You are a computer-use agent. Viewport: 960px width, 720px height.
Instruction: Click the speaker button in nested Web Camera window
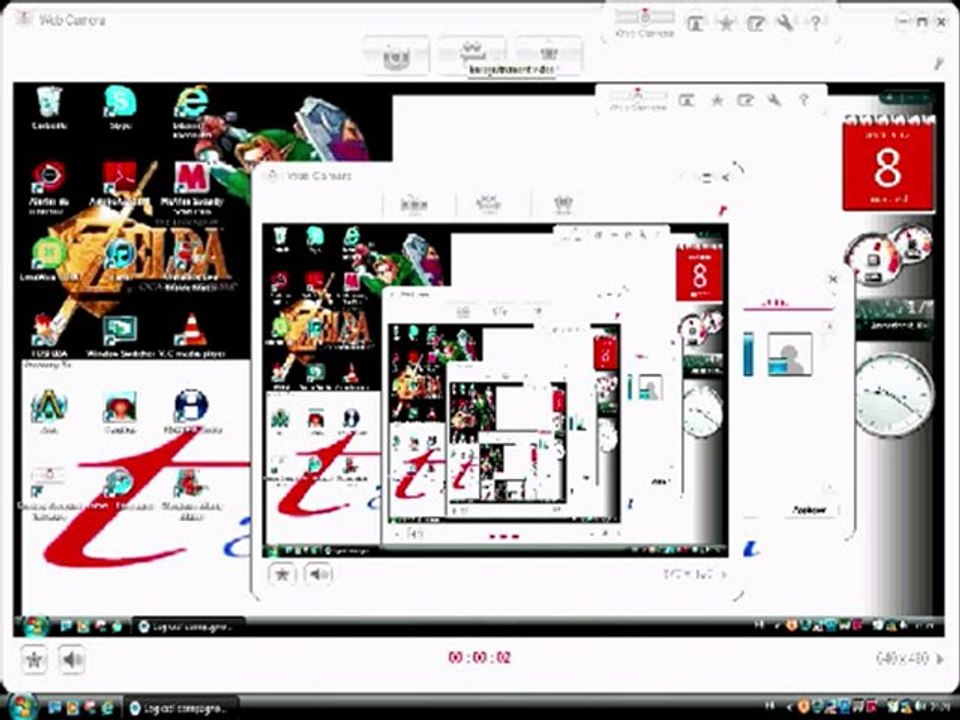coord(318,574)
